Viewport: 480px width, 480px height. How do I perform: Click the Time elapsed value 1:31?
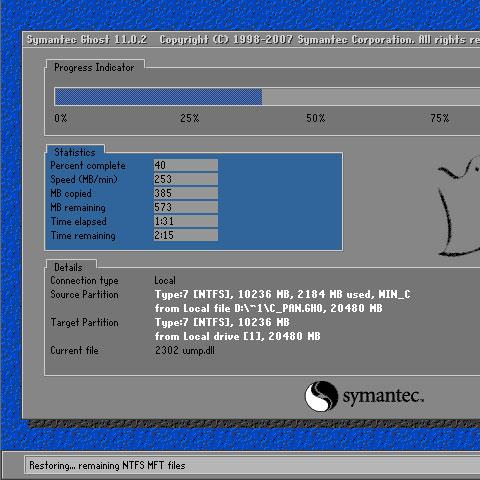point(186,221)
